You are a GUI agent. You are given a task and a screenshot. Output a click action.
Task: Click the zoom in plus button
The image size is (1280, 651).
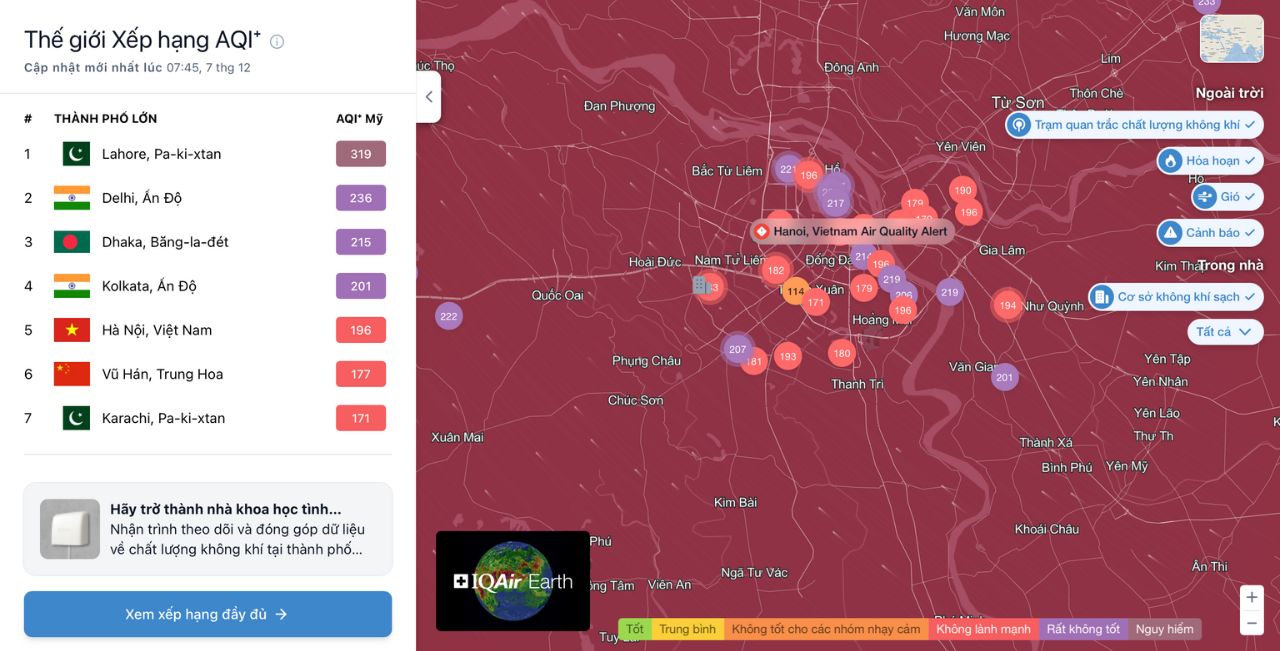[x=1251, y=597]
